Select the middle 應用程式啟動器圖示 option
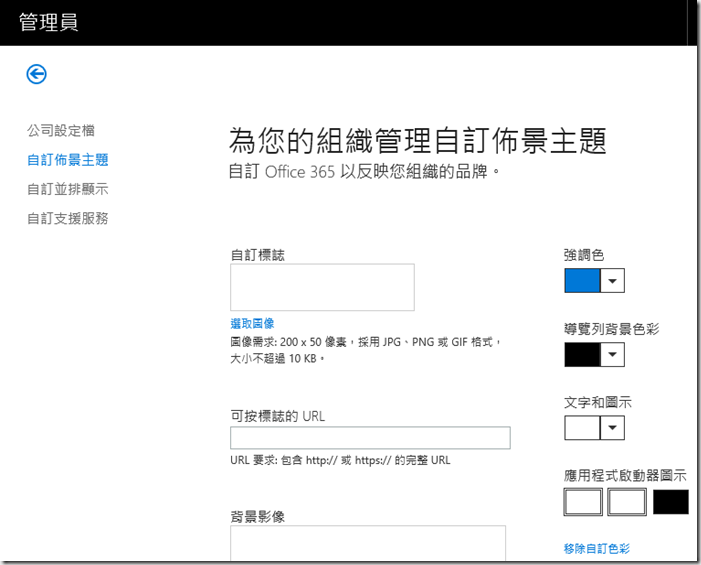Screen dimensions: 701x565 627,502
